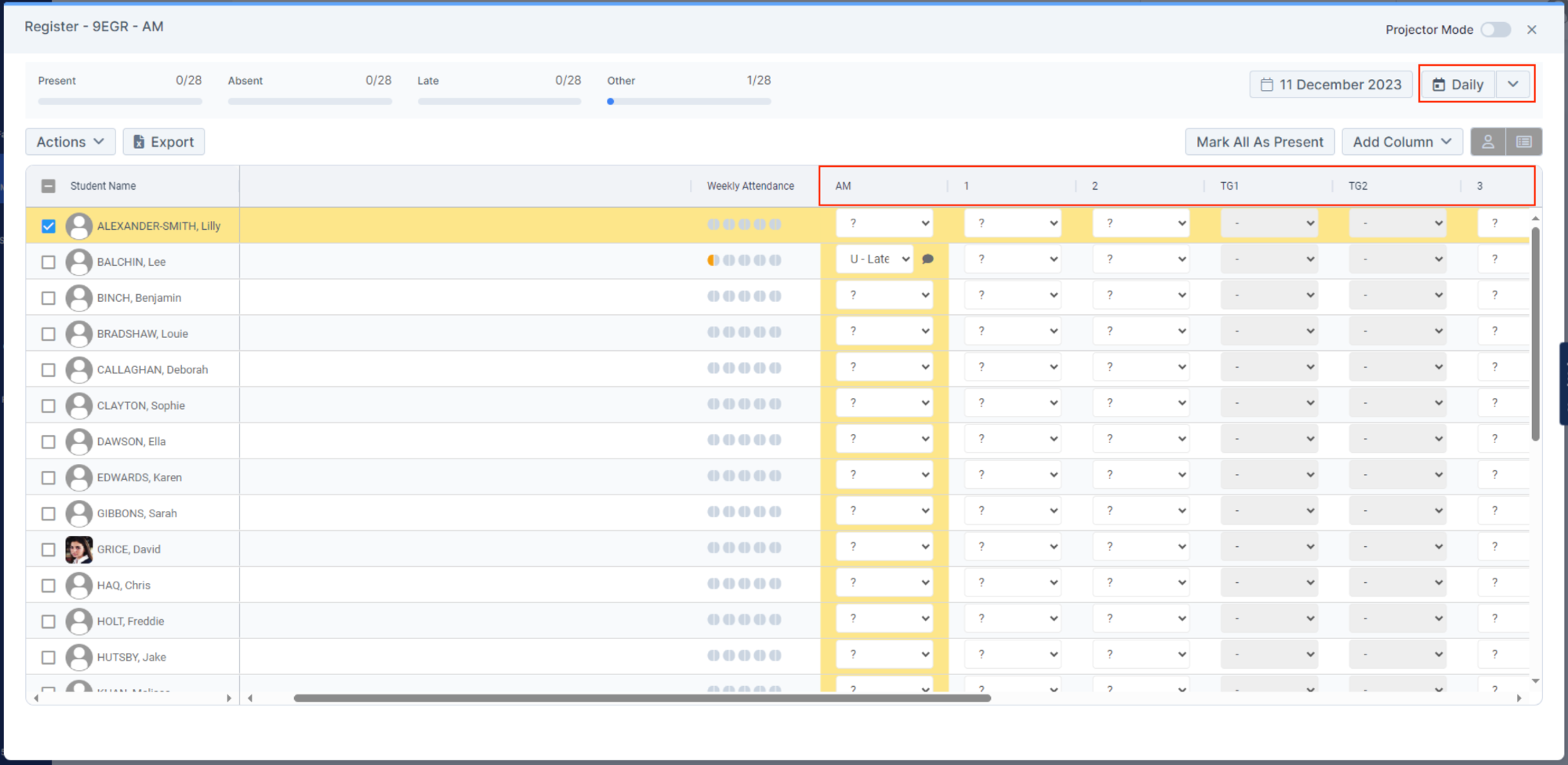Click the Other attendance progress bar
The width and height of the screenshot is (1568, 765).
click(x=688, y=100)
